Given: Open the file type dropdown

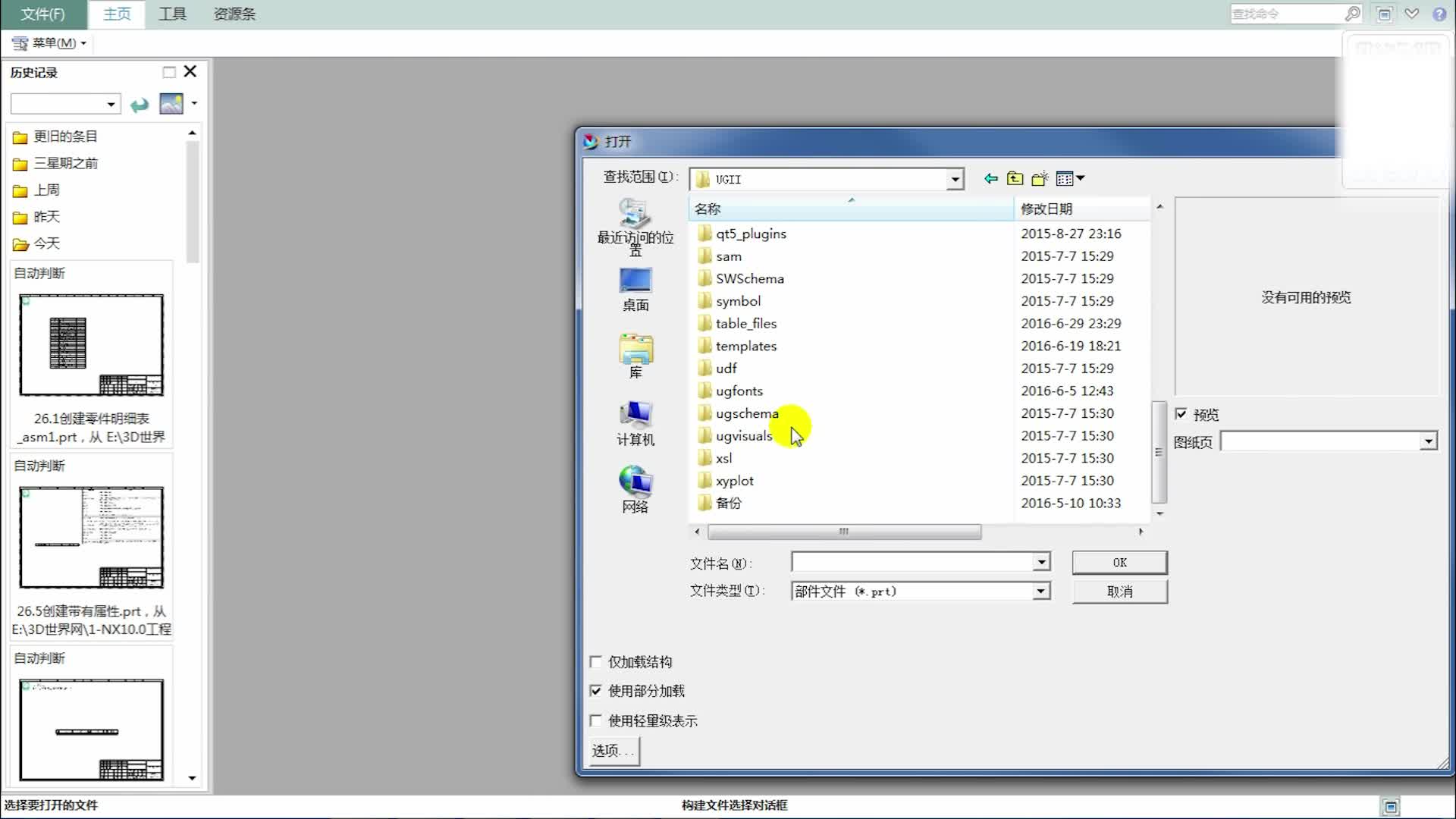Looking at the screenshot, I should (x=1041, y=591).
